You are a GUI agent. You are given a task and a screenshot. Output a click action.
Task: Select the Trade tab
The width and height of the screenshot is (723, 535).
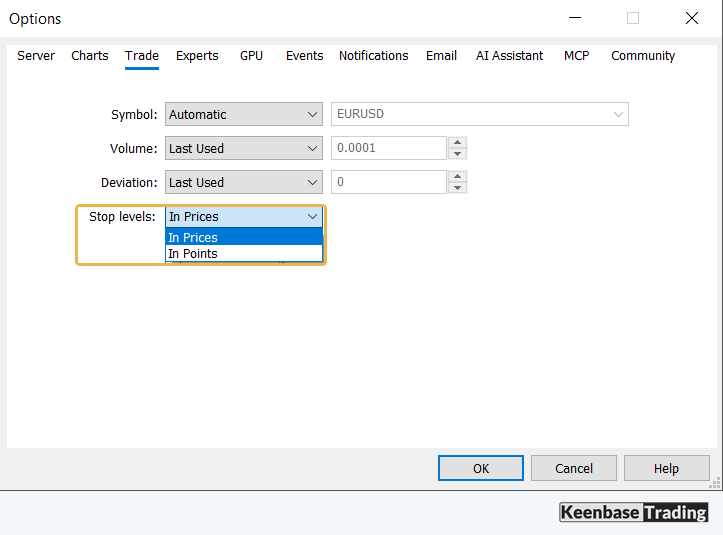pyautogui.click(x=142, y=56)
